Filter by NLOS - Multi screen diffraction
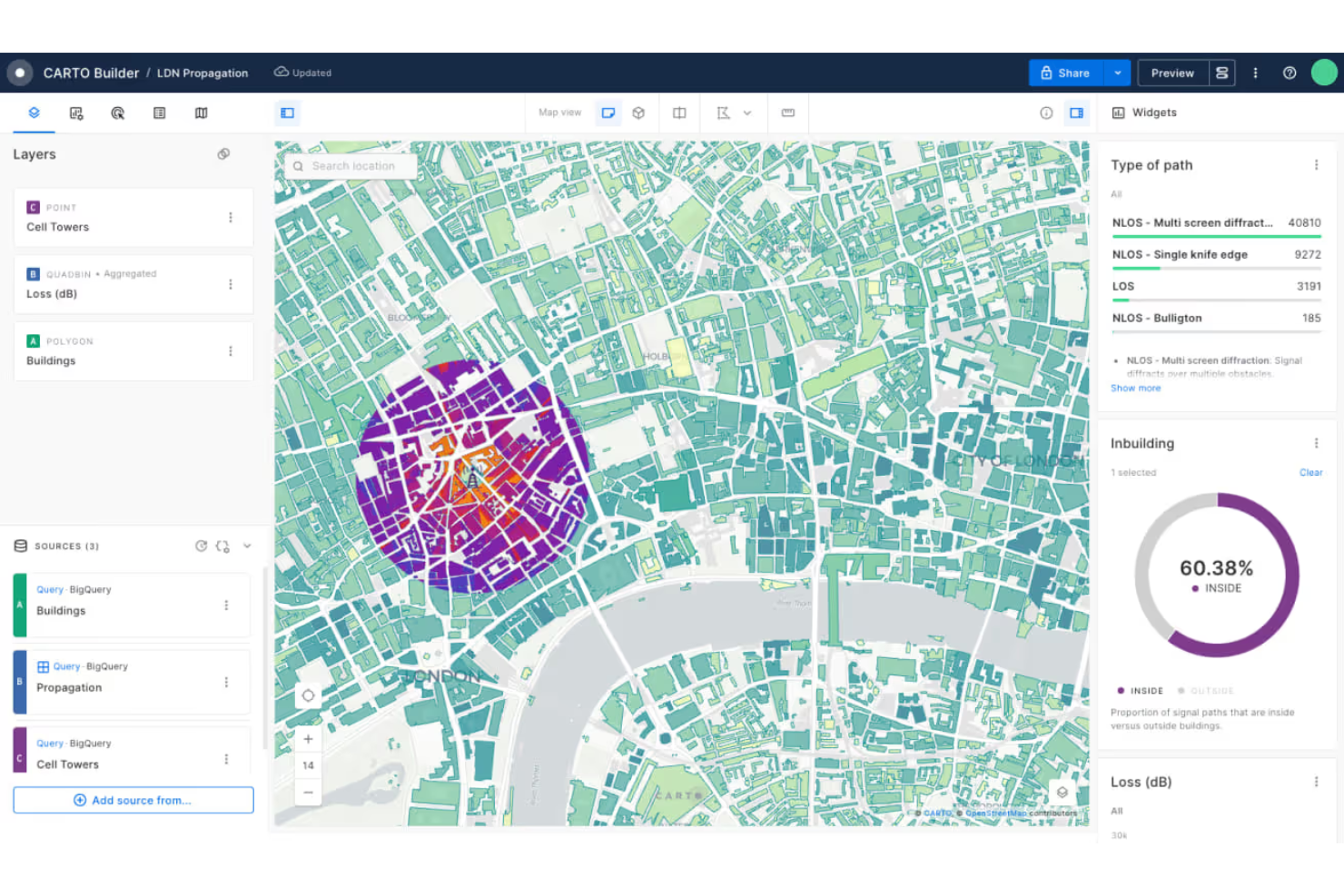Viewport: 1344px width, 896px height. tap(1217, 225)
